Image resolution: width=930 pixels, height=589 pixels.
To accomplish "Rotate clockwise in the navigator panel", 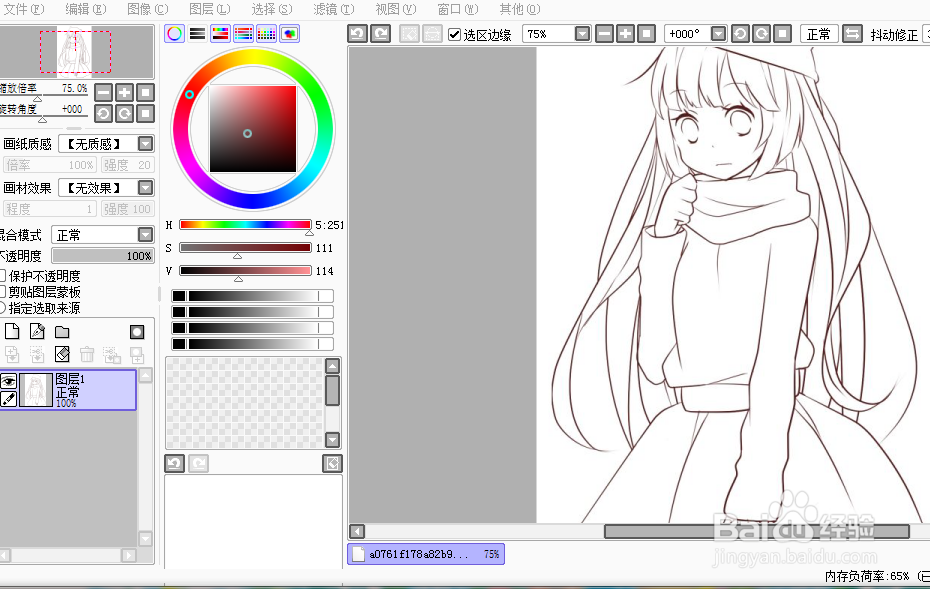I will point(125,113).
